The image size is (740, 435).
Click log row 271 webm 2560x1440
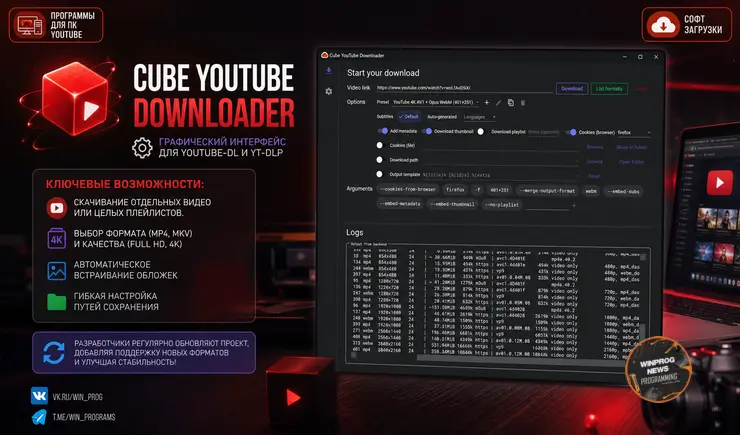496,332
